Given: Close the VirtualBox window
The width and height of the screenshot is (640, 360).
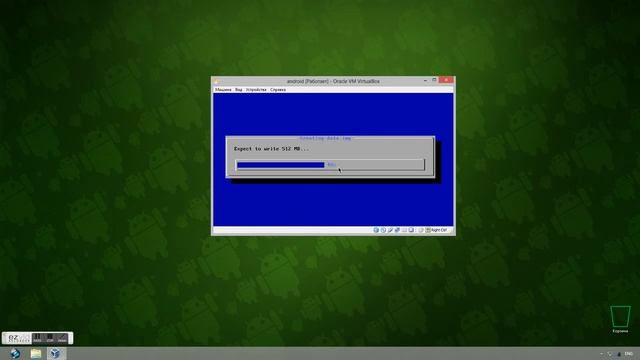Looking at the screenshot, I should pyautogui.click(x=446, y=80).
